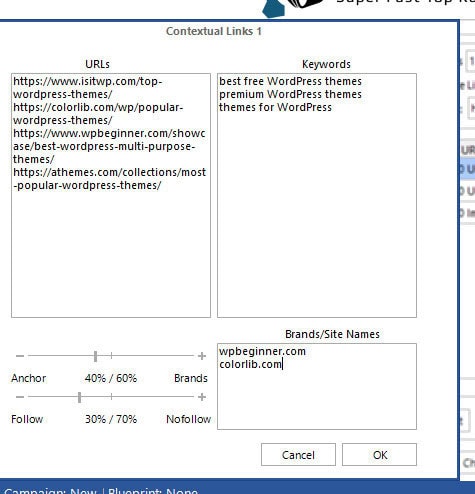Click the 'best free WordPress themes' keyword
Viewport: 475px width, 494px height.
point(290,81)
